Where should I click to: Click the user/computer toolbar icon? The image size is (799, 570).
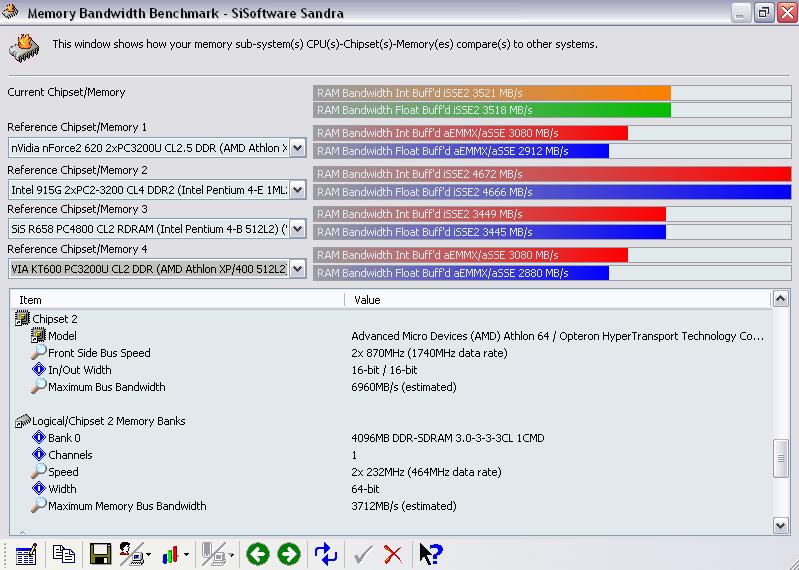131,554
